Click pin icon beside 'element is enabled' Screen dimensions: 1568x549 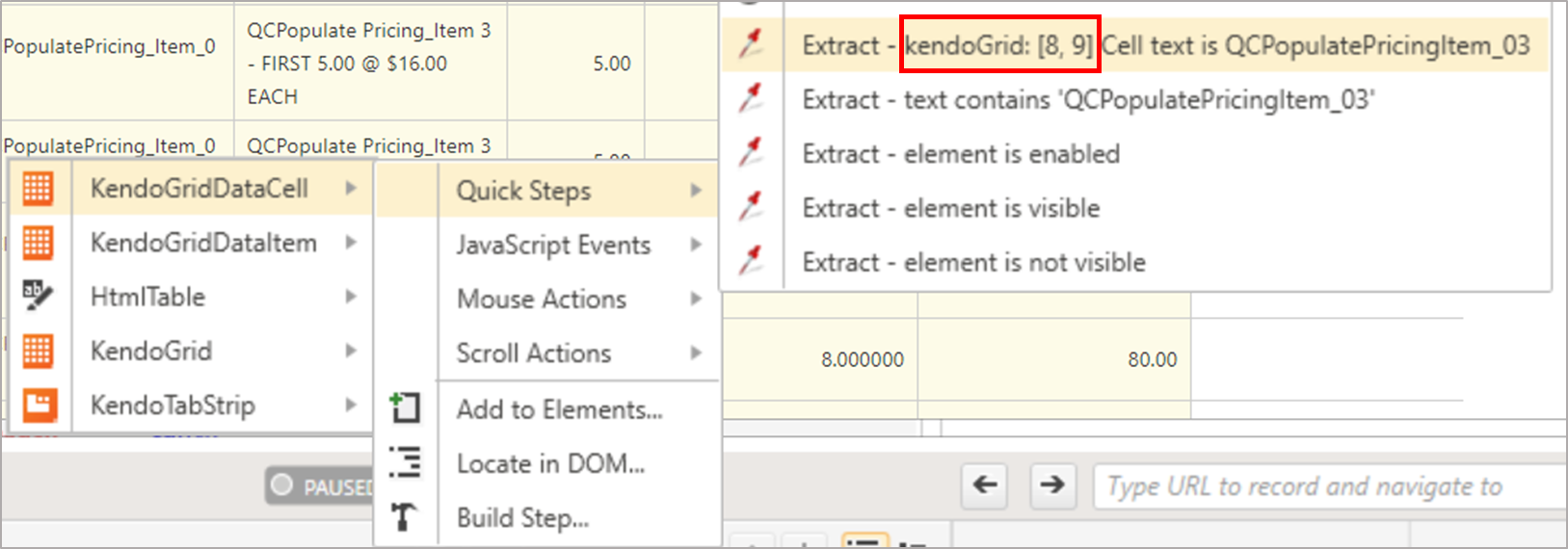[x=751, y=154]
